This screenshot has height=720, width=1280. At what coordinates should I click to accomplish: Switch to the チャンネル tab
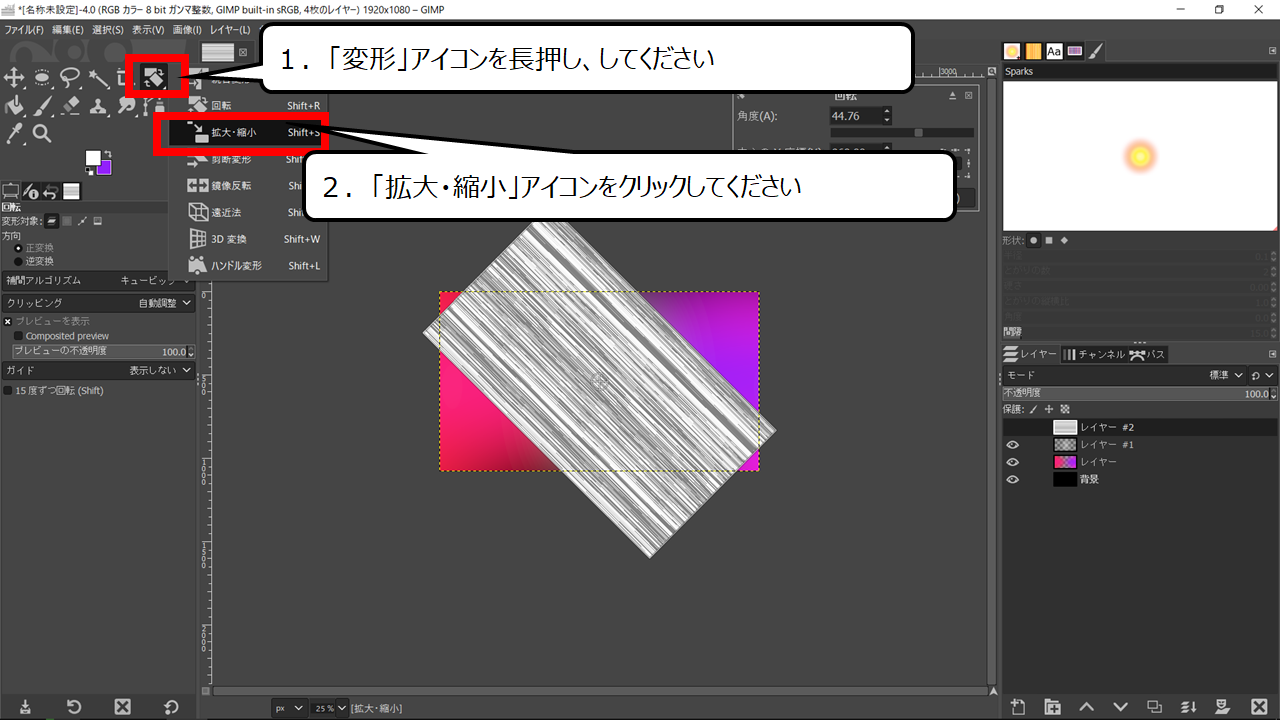[1094, 354]
